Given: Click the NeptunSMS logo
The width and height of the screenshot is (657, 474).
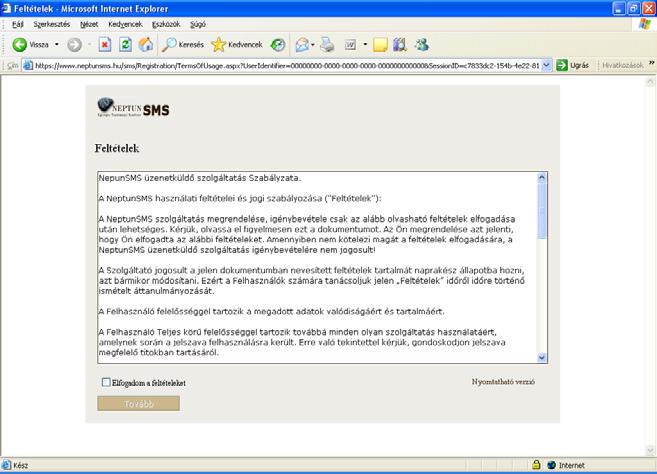Looking at the screenshot, I should coord(133,108).
